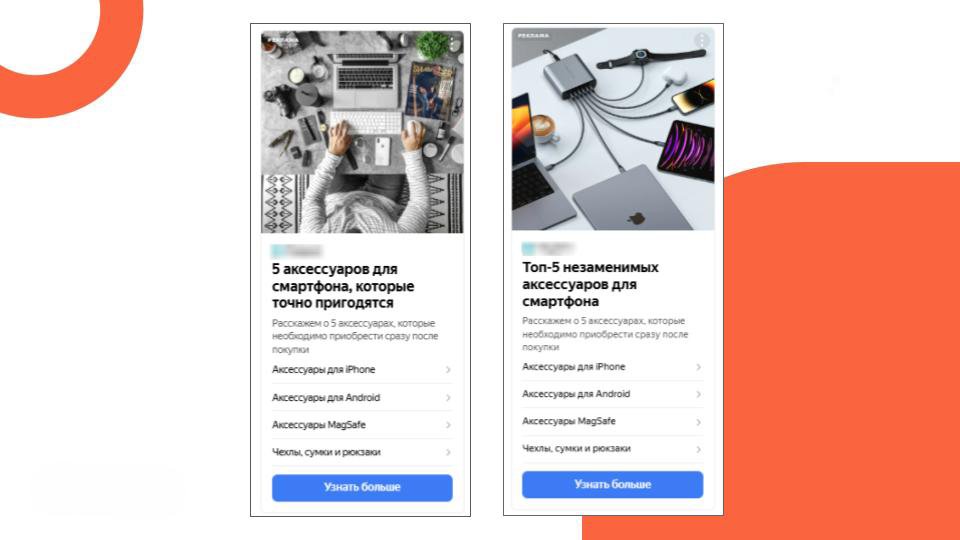
Task: Open the charging hub photo in right ad
Action: (x=613, y=129)
